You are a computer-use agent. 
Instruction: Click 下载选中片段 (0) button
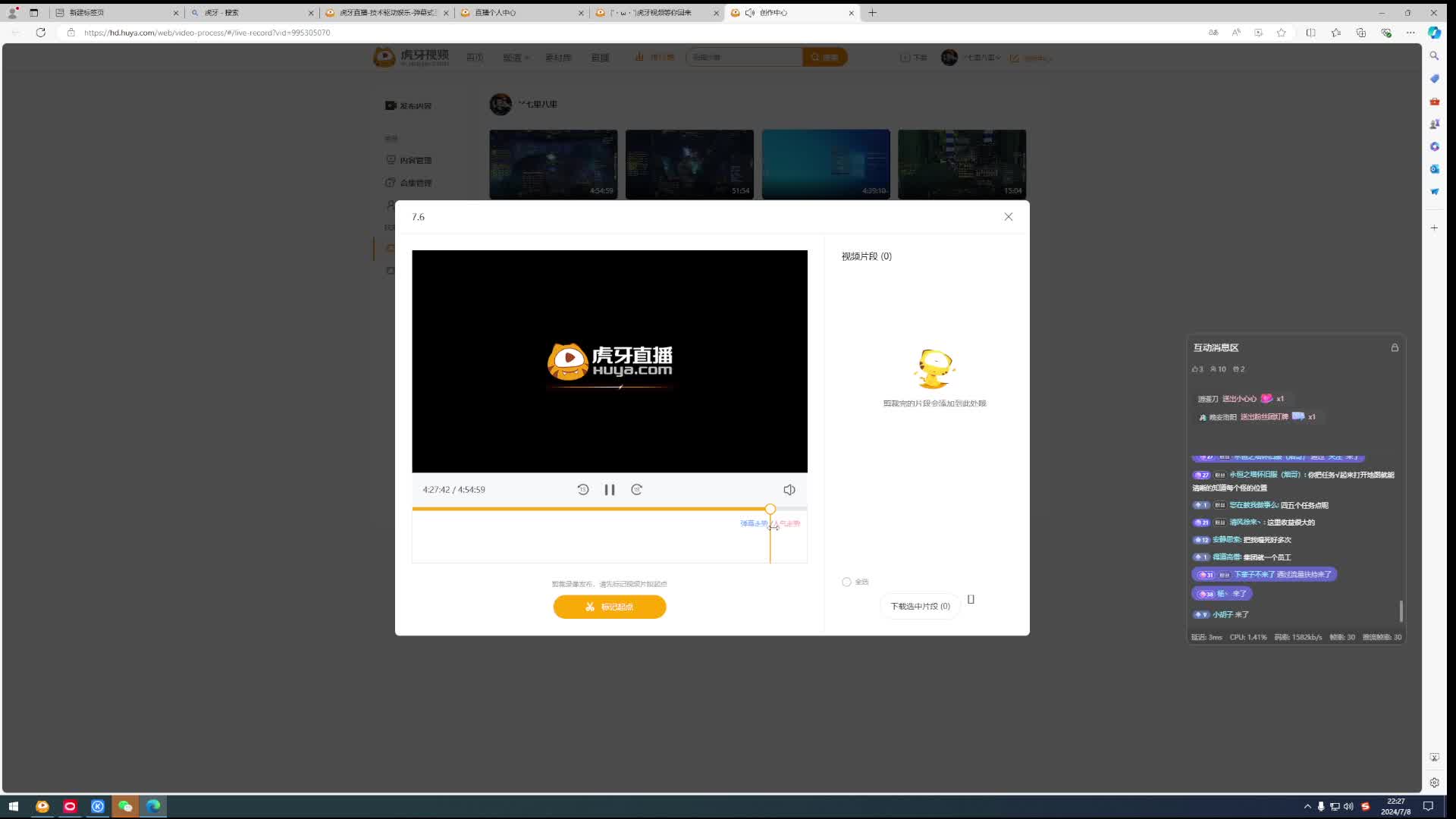point(919,607)
